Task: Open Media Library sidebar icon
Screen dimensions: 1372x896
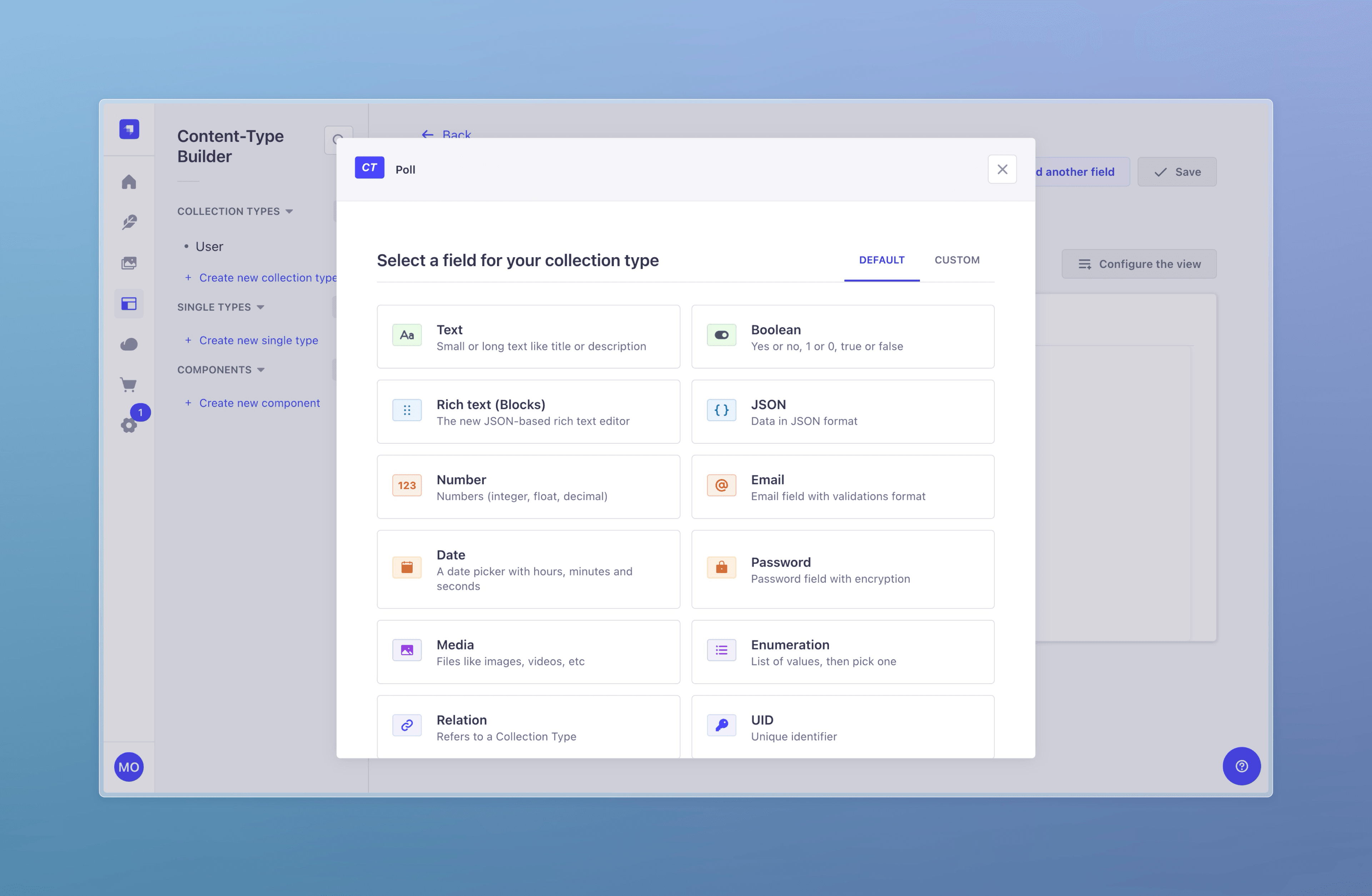Action: click(x=129, y=263)
